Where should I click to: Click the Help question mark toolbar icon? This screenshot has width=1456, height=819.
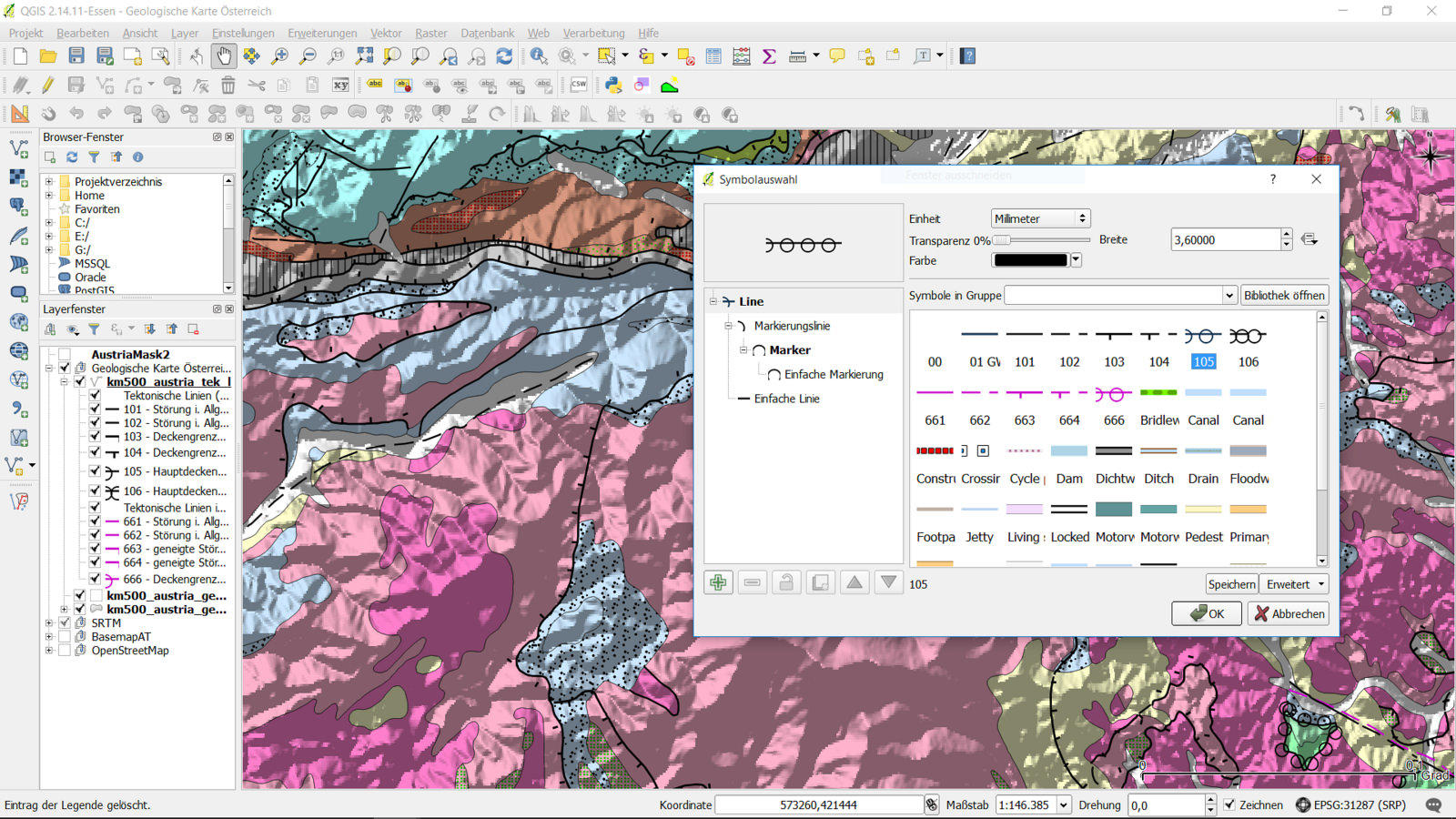coord(968,56)
